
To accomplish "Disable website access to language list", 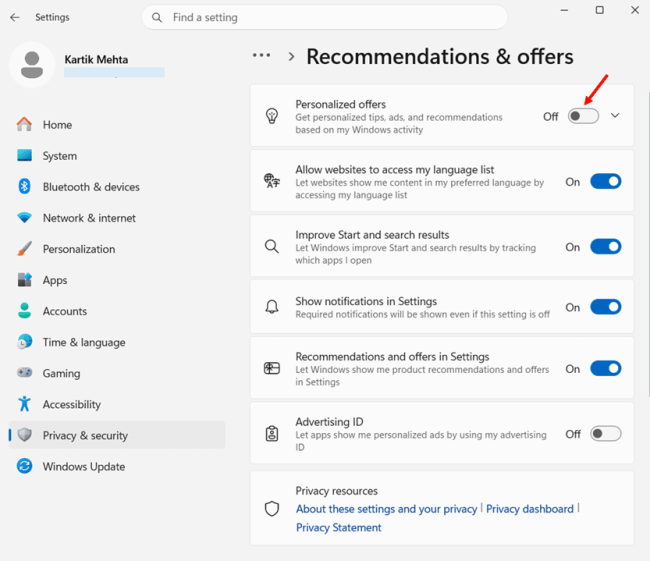I will 606,182.
